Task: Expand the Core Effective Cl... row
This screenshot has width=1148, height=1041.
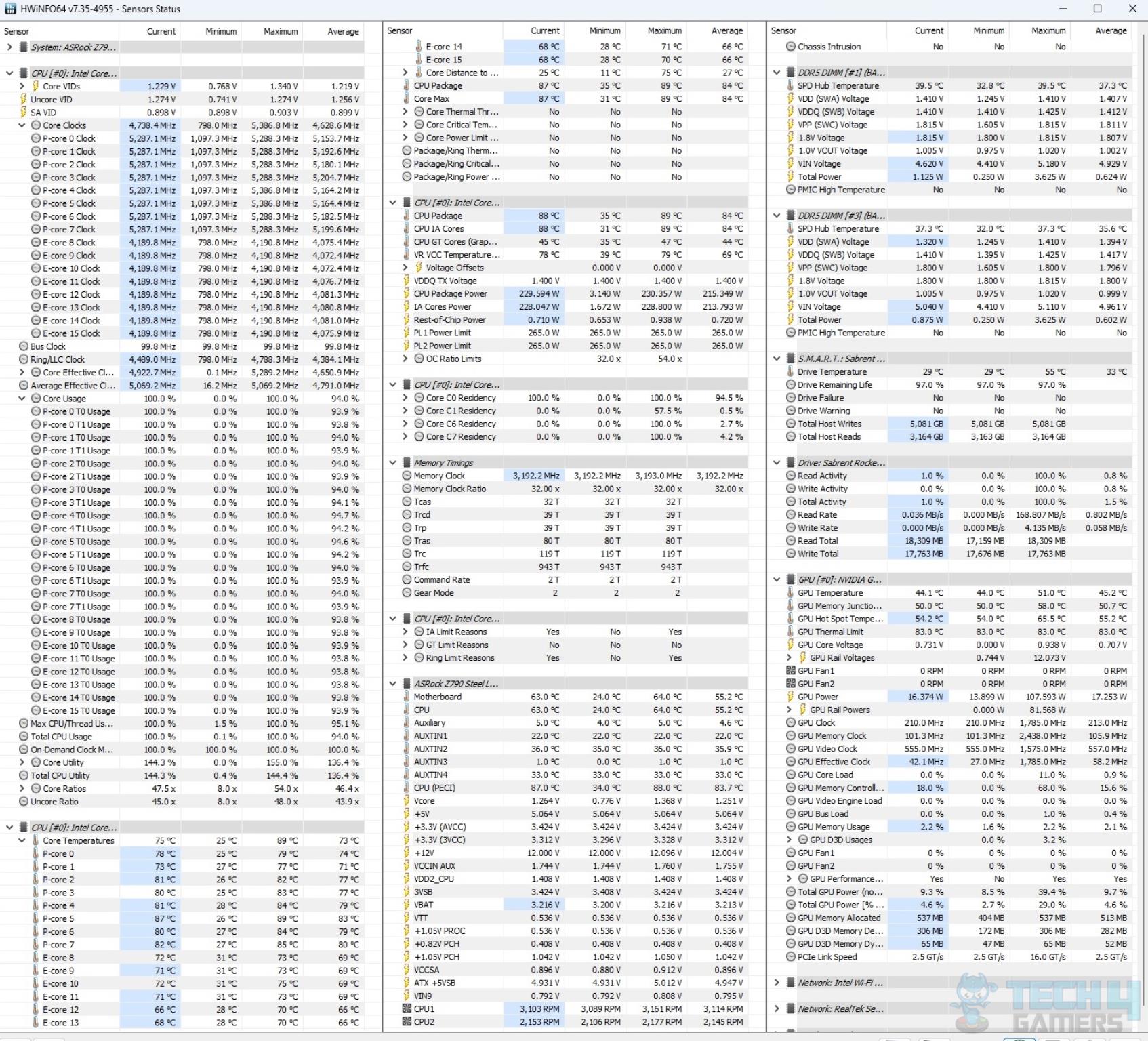Action: (22, 372)
